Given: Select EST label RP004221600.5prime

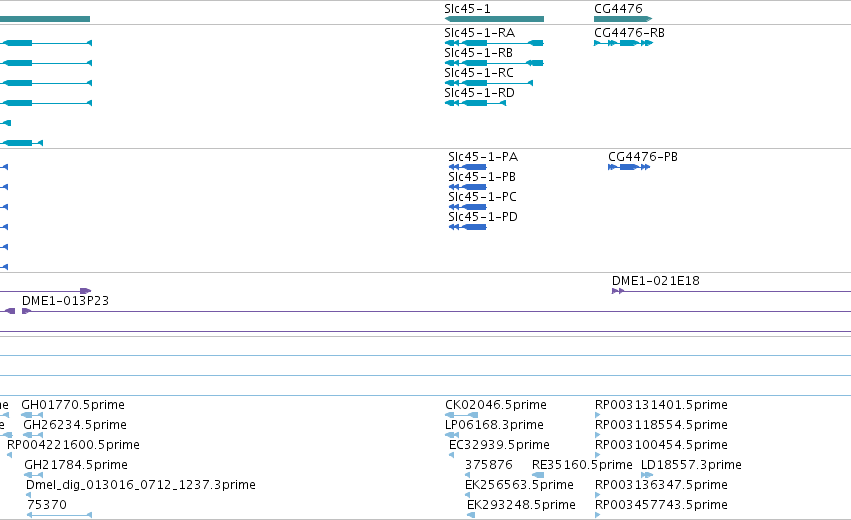Looking at the screenshot, I should click(x=73, y=445).
